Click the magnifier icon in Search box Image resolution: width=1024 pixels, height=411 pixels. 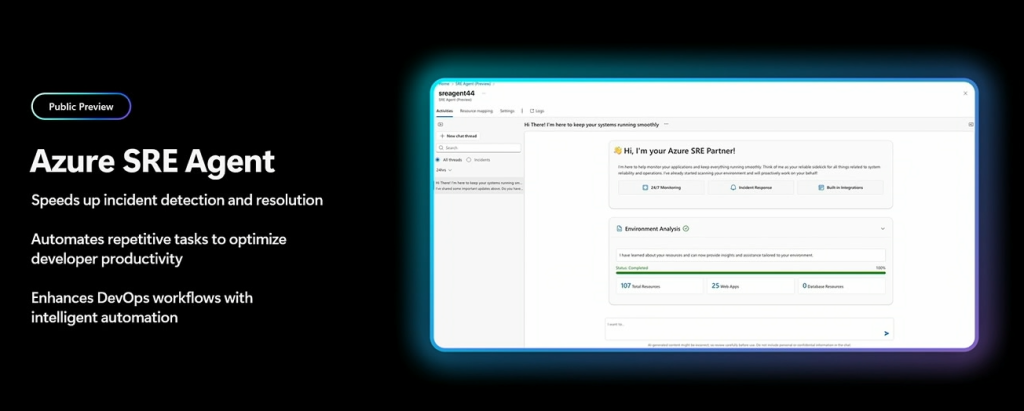tap(441, 148)
